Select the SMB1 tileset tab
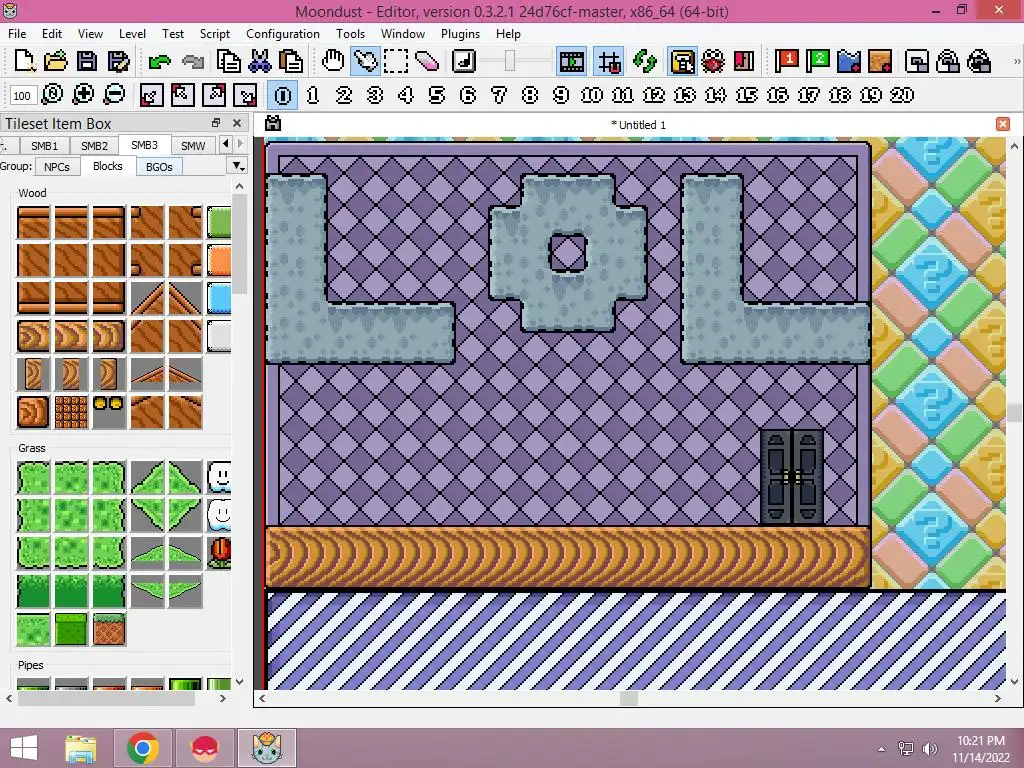 click(x=44, y=146)
